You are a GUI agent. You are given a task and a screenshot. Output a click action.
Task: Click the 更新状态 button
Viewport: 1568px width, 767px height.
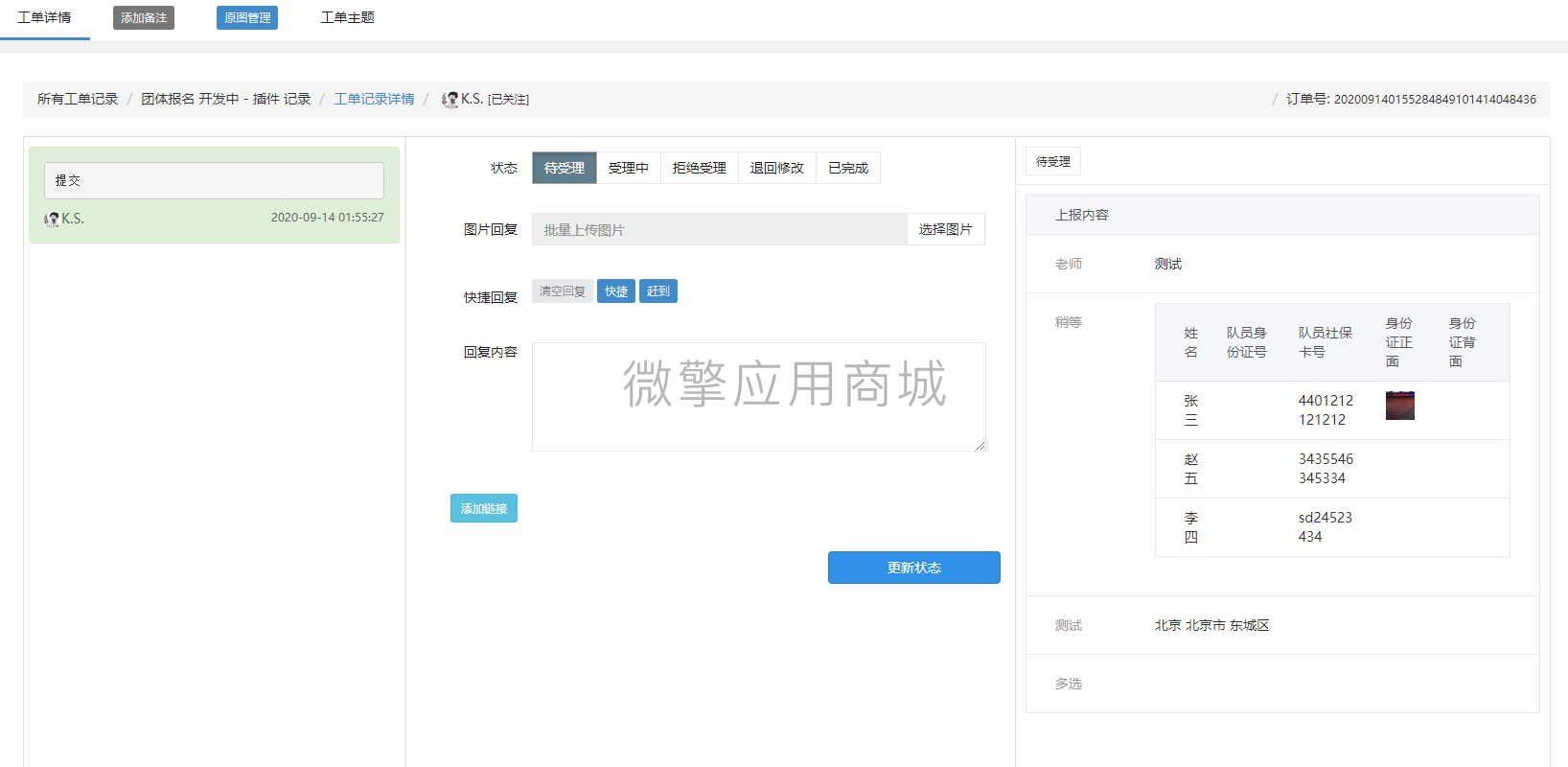(914, 568)
